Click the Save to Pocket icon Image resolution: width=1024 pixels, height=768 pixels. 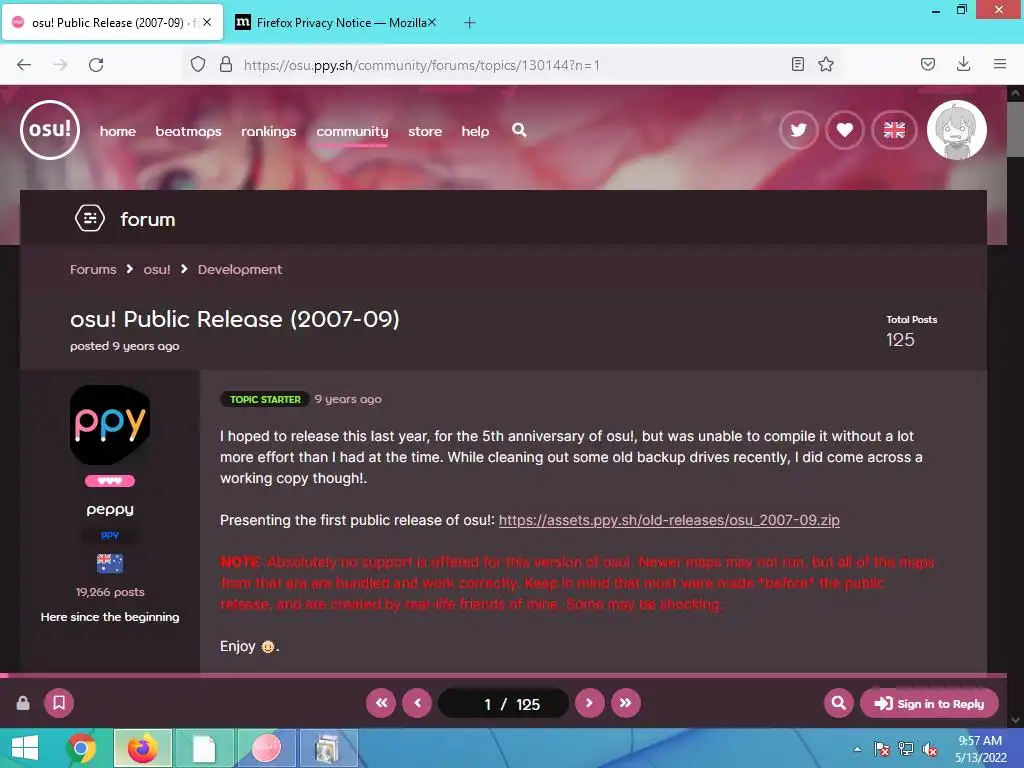click(x=928, y=64)
